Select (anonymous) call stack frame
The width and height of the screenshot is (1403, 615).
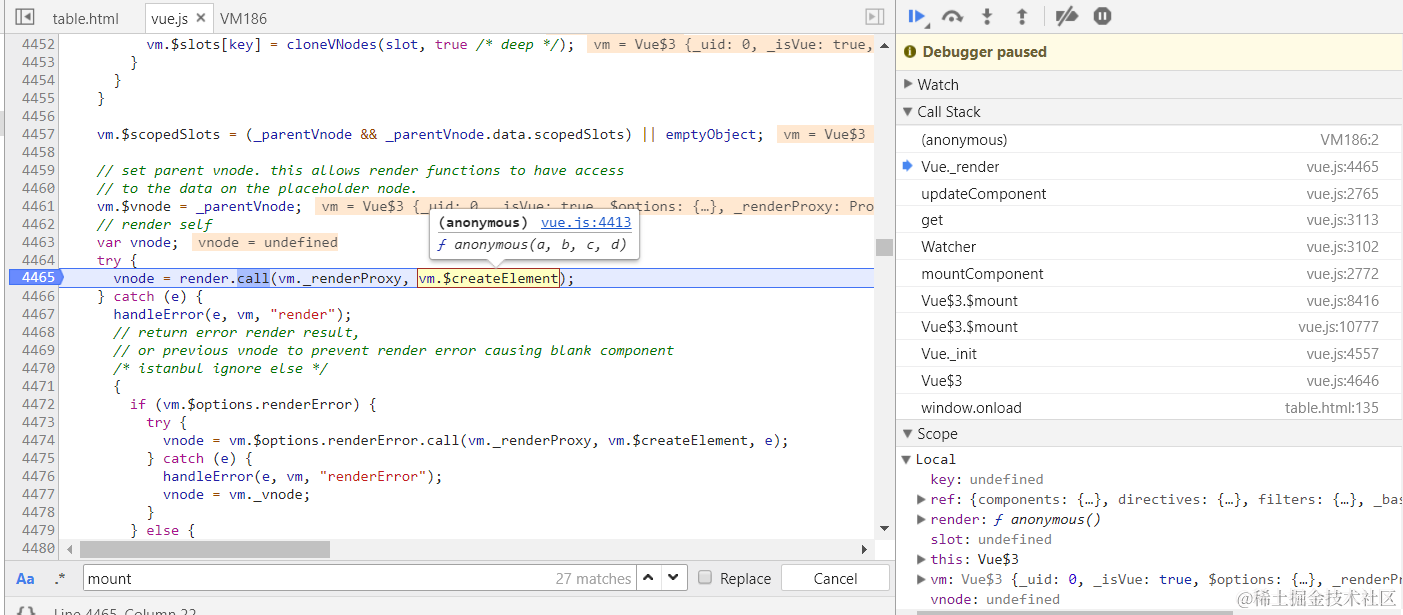click(1149, 140)
